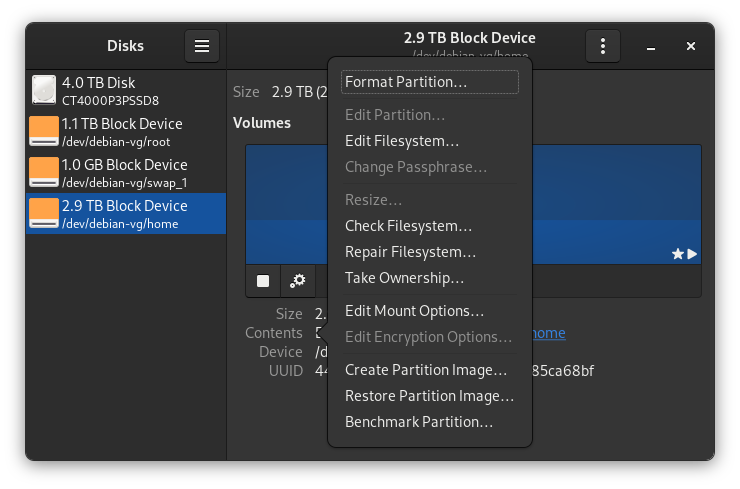Click the gears additional partition options button

click(298, 281)
